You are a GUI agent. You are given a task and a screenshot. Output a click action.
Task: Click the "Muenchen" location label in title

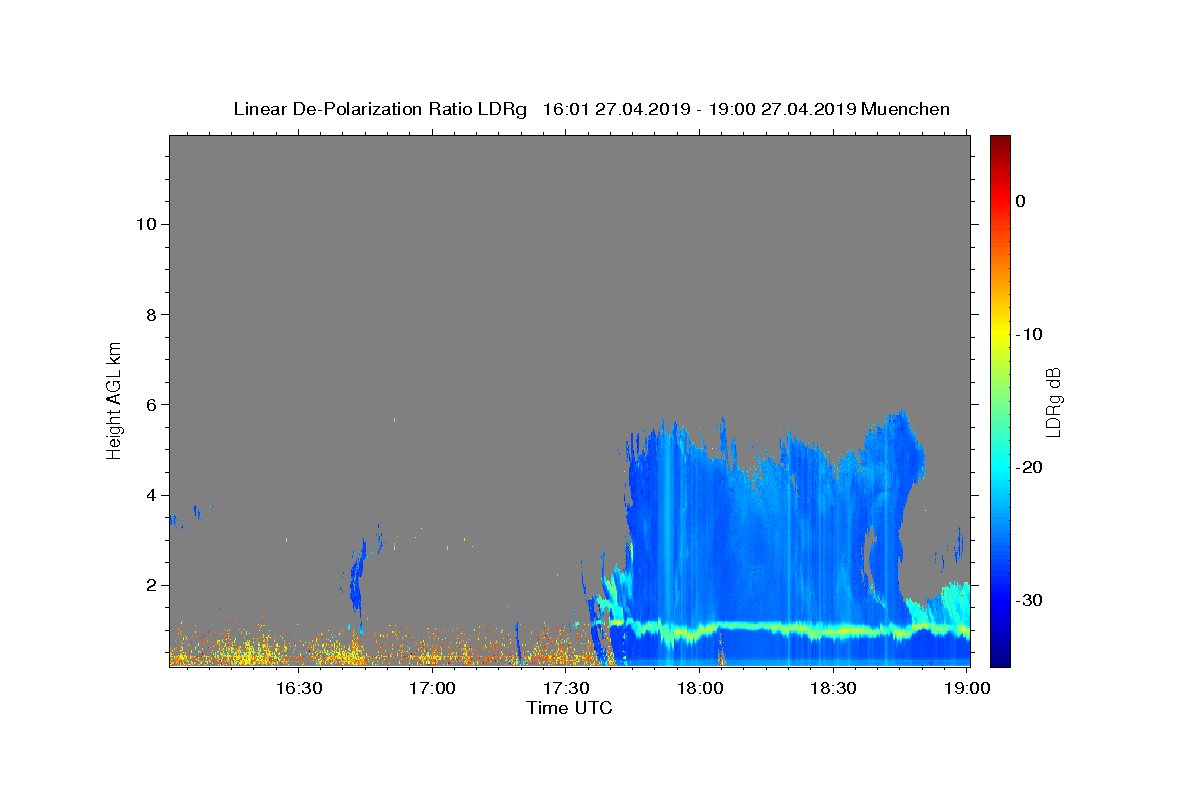coord(906,109)
